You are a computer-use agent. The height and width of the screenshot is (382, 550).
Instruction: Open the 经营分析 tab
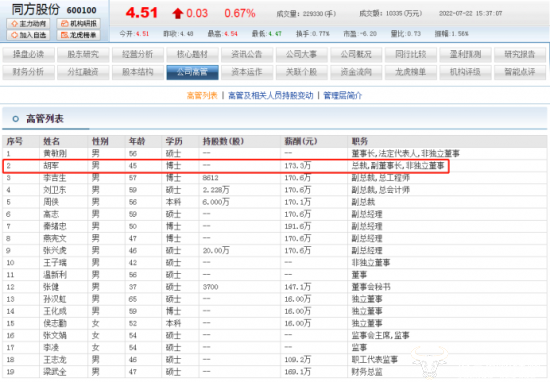138,54
